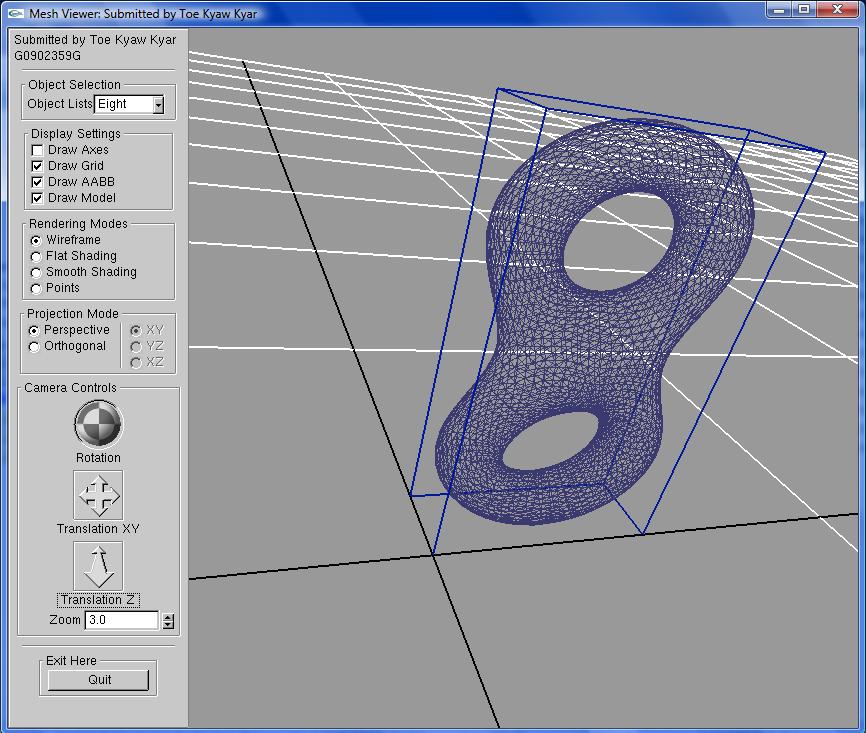The width and height of the screenshot is (866, 733).
Task: Click 'Submitted by Toe Kyaw Kyar' panel text
Action: pos(95,40)
